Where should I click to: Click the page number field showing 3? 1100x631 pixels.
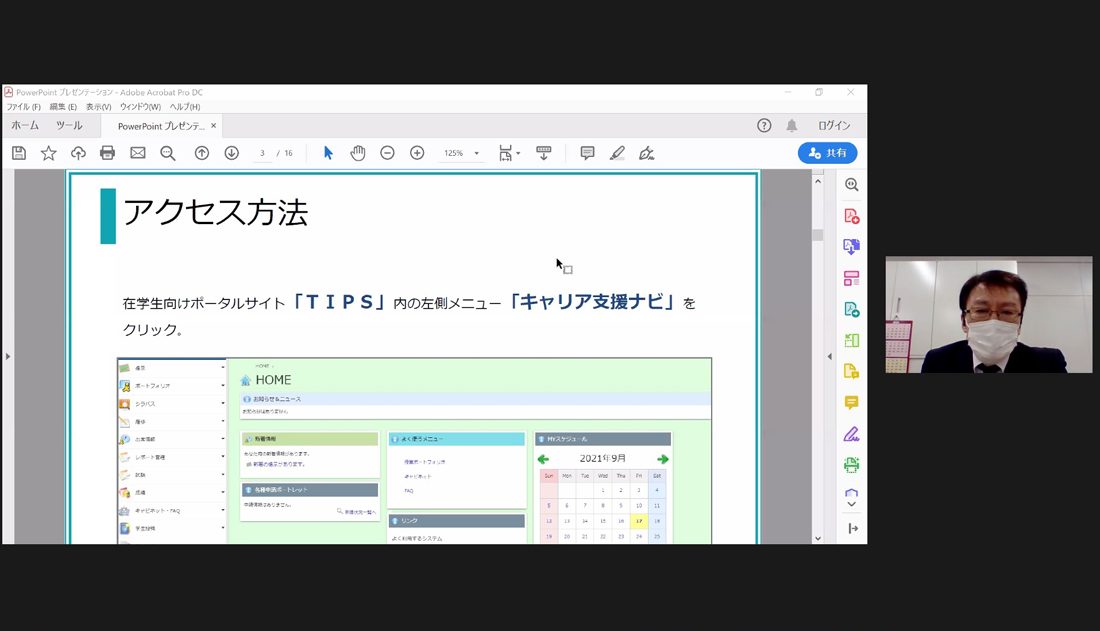[262, 153]
